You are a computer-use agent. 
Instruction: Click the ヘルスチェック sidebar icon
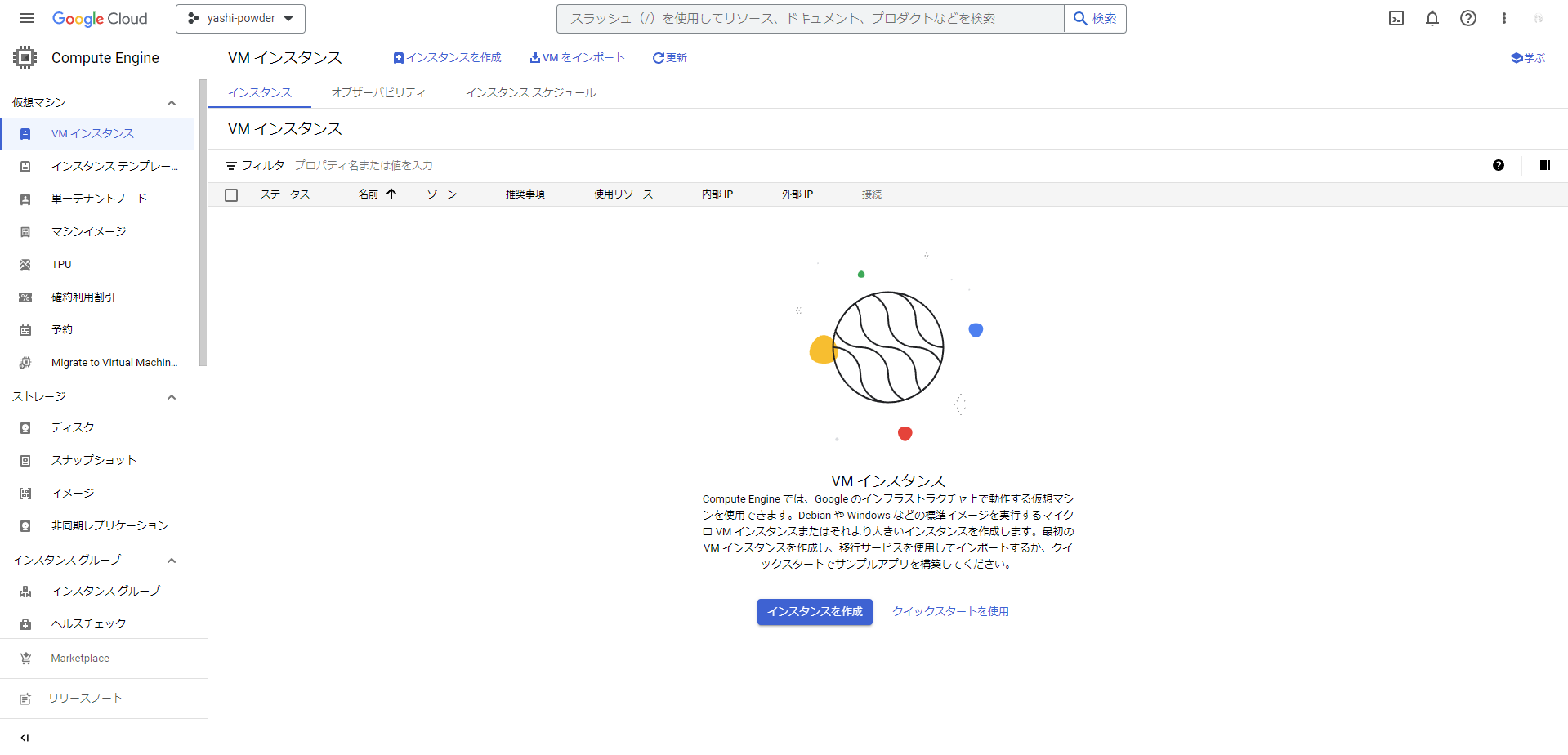[x=25, y=624]
